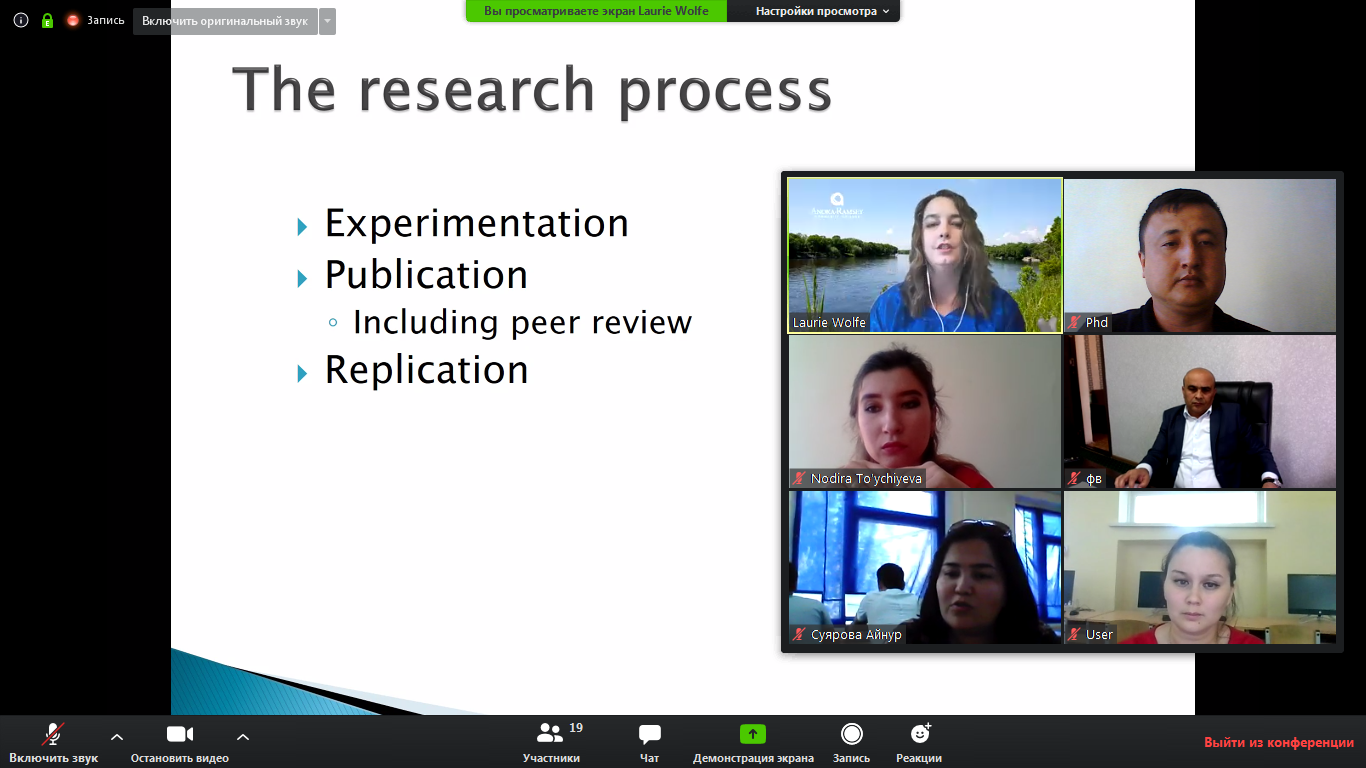Open the Реакции reactions menu

pyautogui.click(x=919, y=742)
